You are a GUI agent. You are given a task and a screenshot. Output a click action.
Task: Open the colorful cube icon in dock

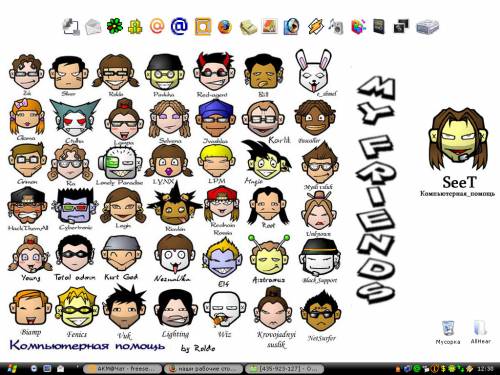coord(358,26)
